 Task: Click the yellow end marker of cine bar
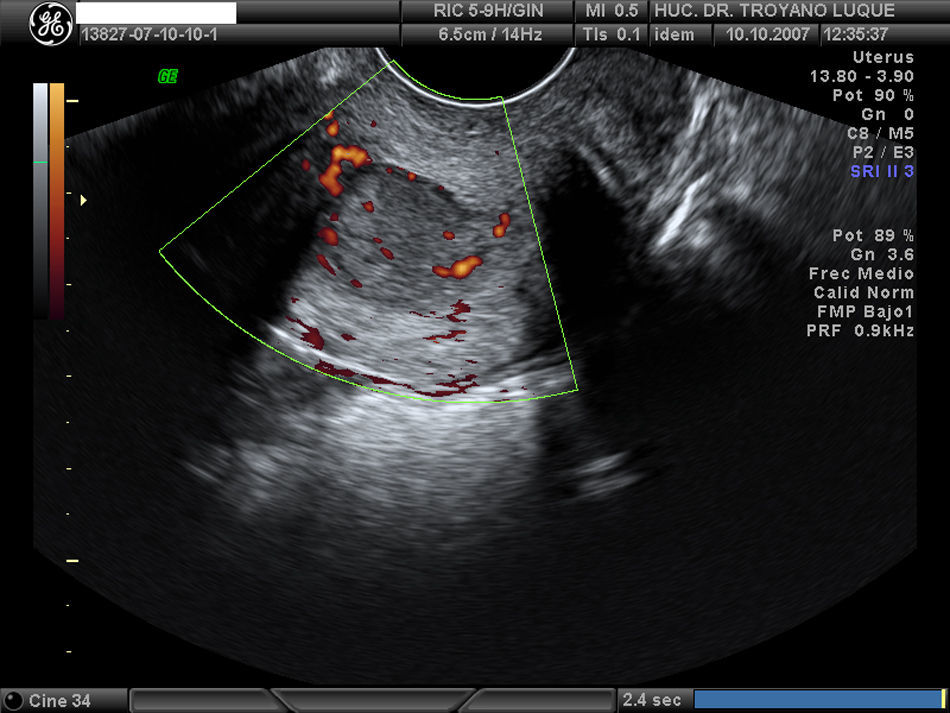pyautogui.click(x=943, y=699)
